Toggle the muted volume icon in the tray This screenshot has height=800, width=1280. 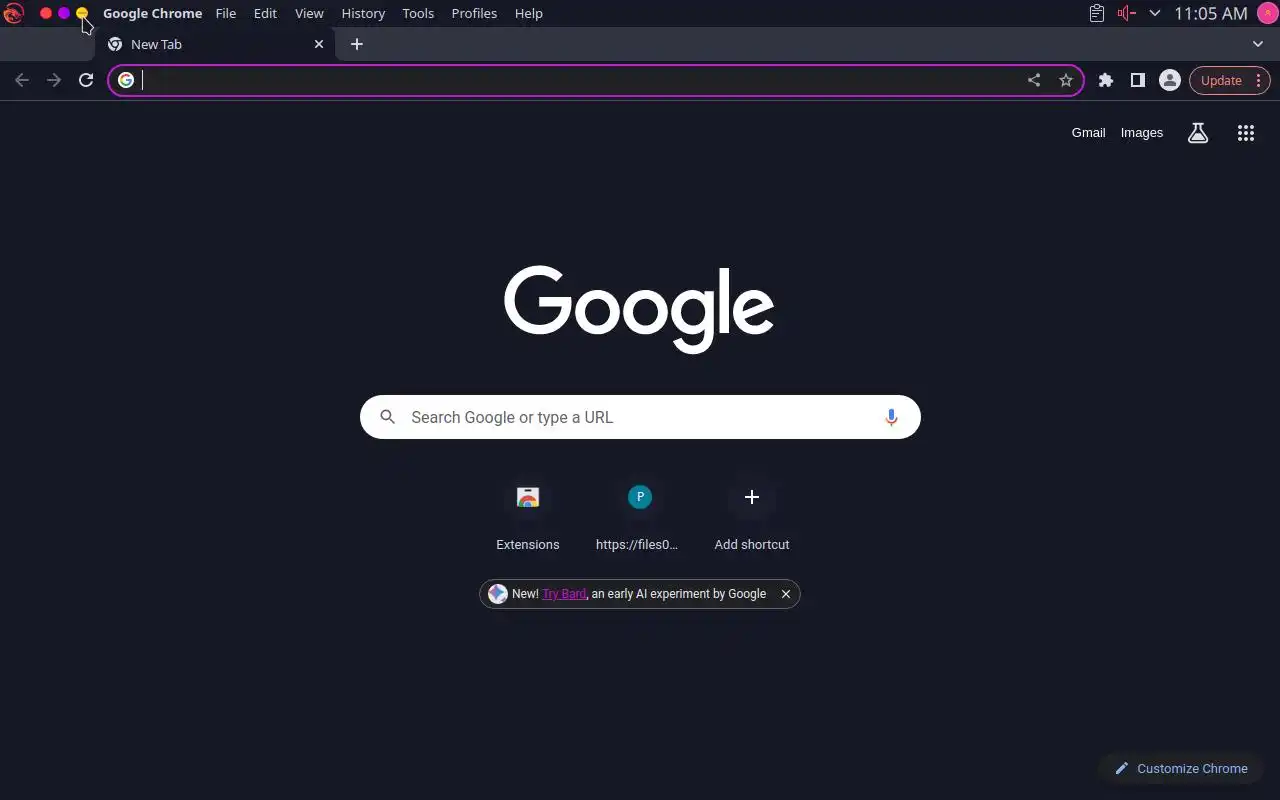1127,13
